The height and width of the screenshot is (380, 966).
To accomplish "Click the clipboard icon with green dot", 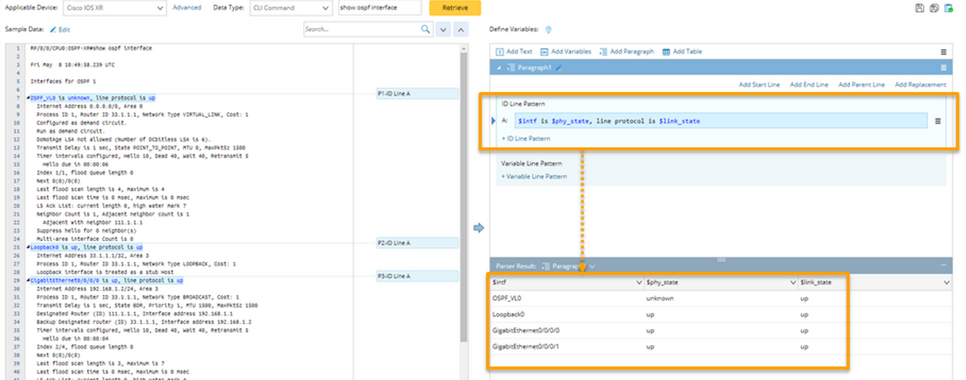I will 949,8.
